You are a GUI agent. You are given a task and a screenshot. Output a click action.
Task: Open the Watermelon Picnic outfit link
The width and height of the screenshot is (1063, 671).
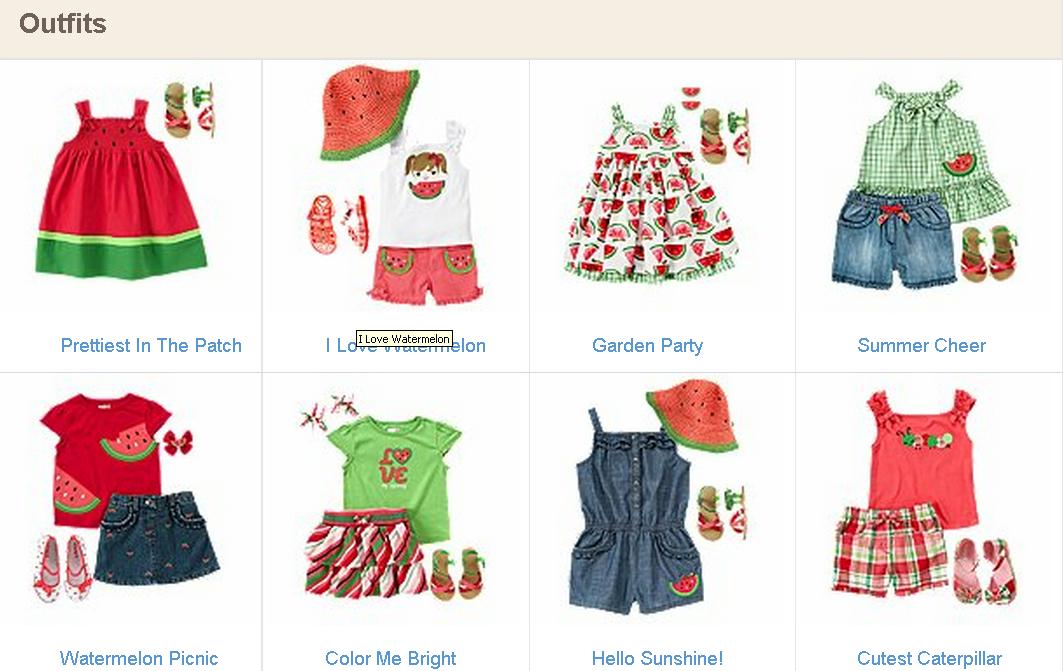click(139, 658)
